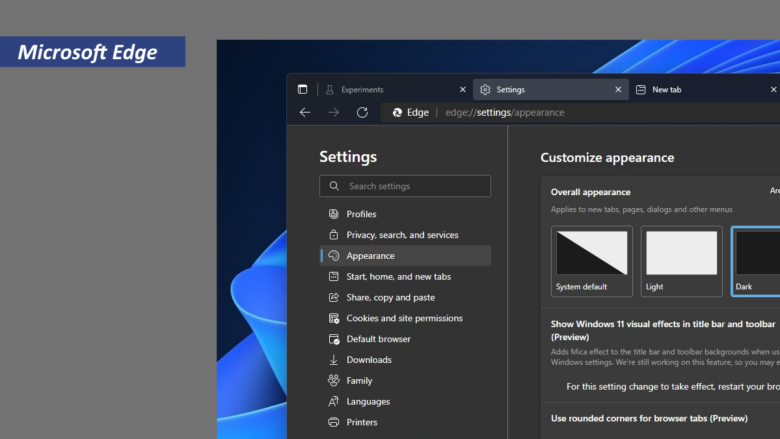Open the Printers settings section
The width and height of the screenshot is (780, 439).
click(405, 422)
